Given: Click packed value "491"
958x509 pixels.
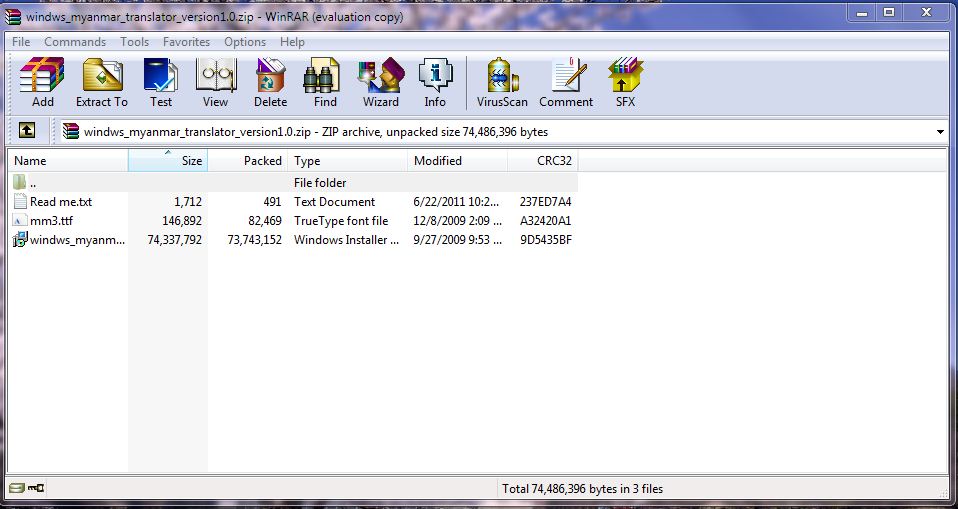Looking at the screenshot, I should [272, 202].
